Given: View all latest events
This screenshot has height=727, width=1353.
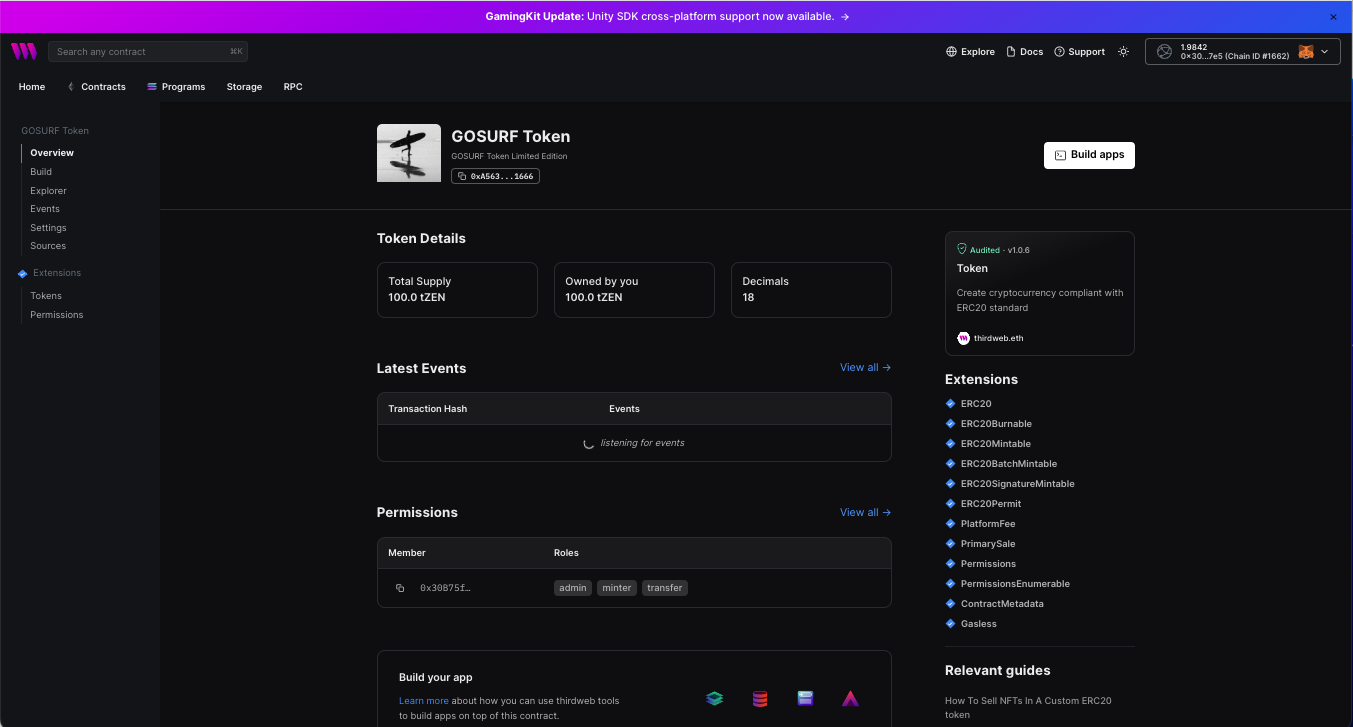Looking at the screenshot, I should click(865, 368).
